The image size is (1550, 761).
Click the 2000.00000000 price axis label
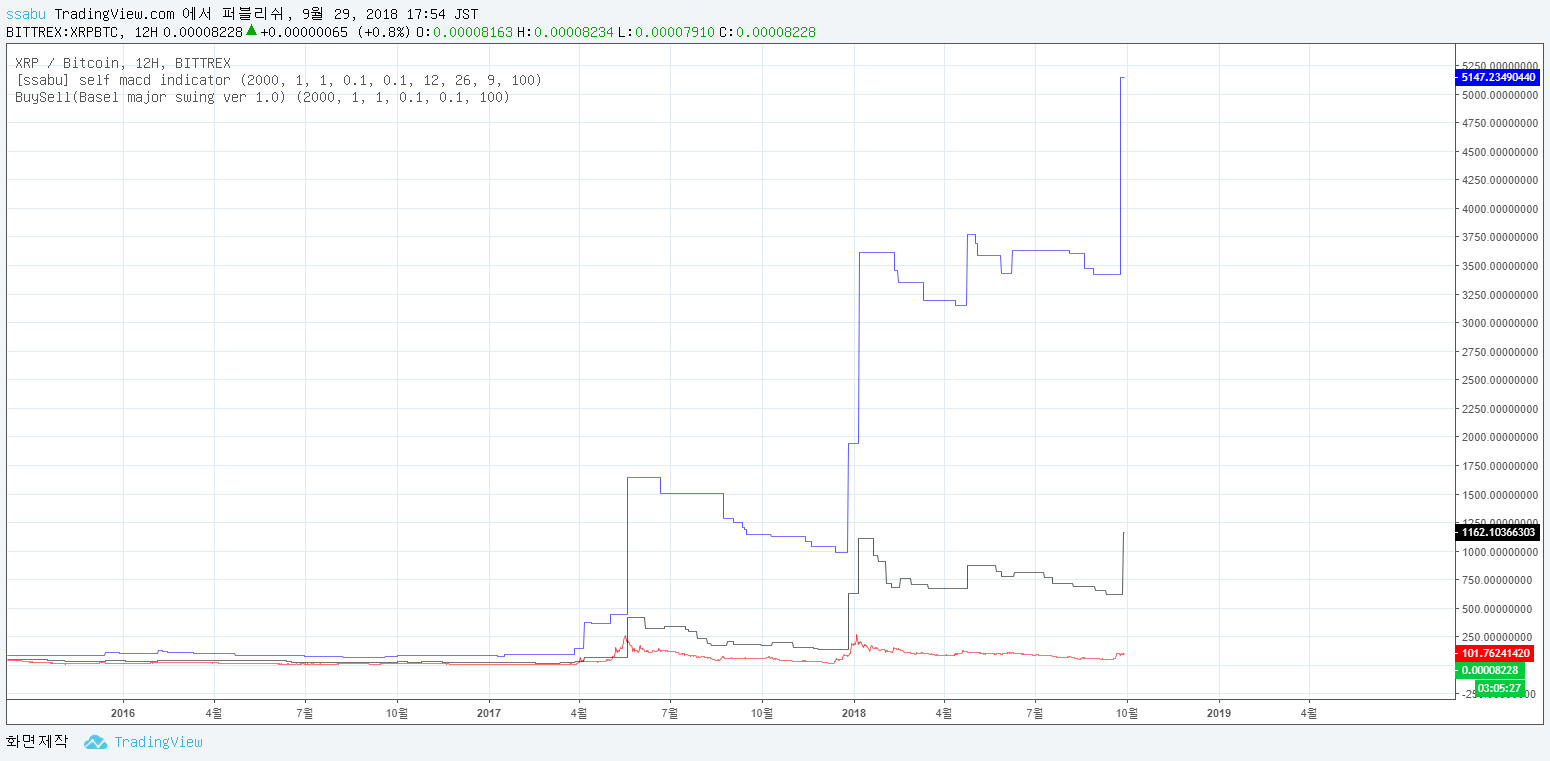coord(1499,438)
